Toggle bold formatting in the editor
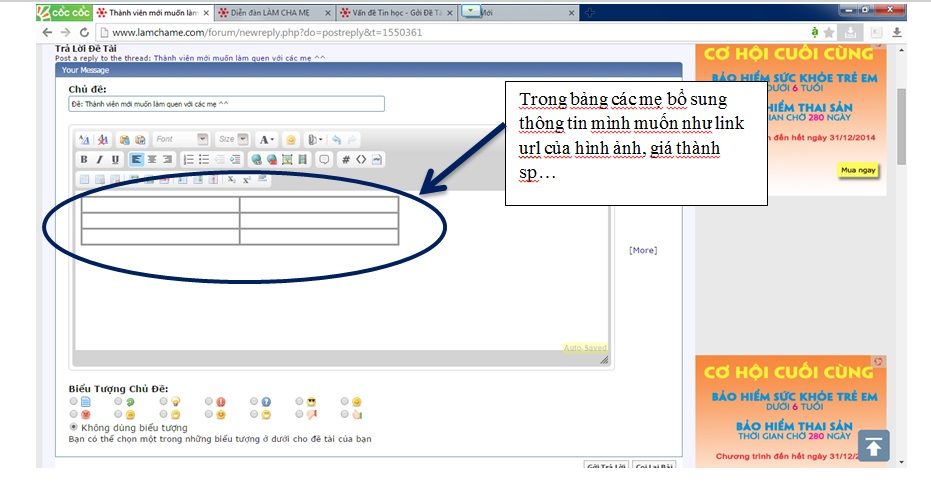The image size is (931, 483). (84, 159)
